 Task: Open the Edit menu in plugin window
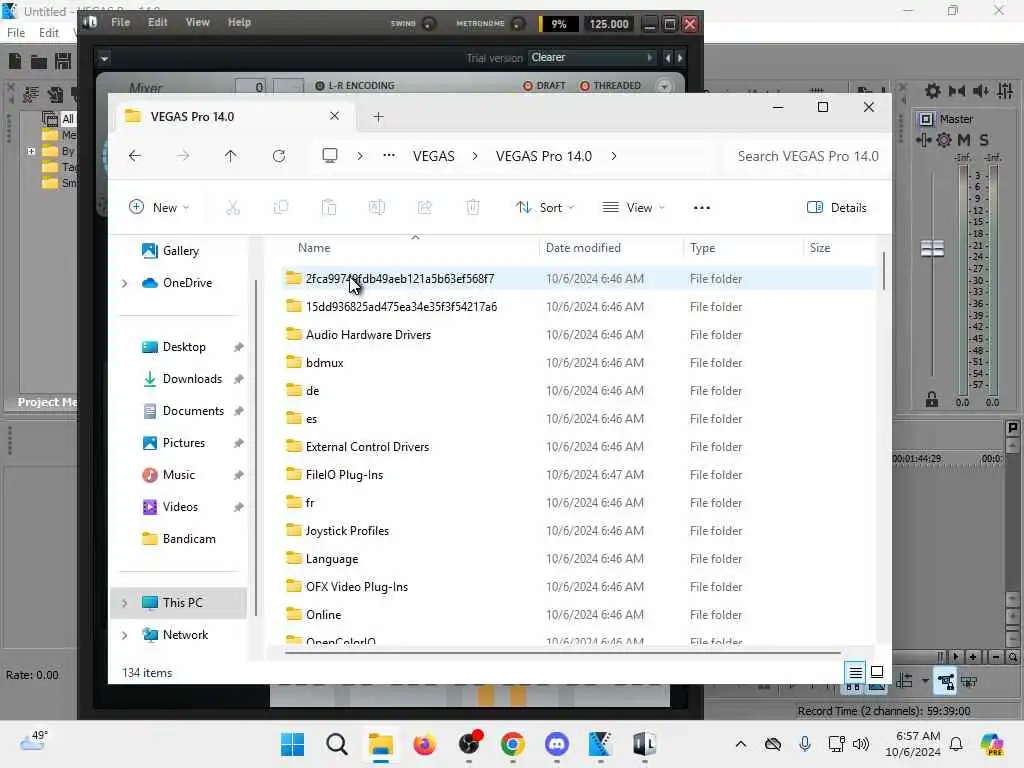157,22
